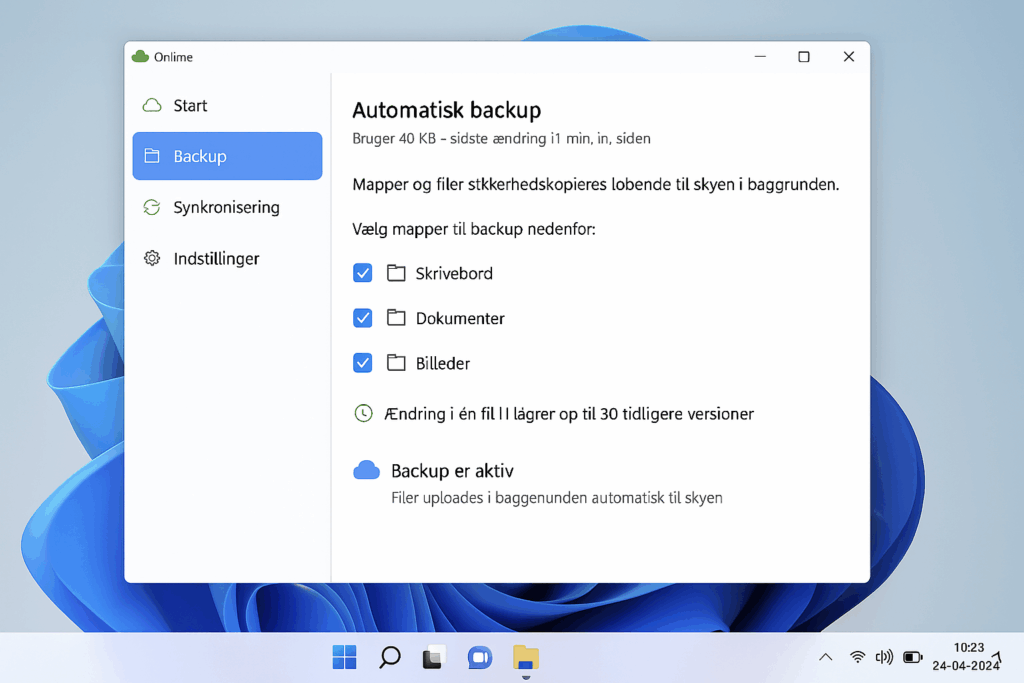Switch to the Start section
The image size is (1024, 683).
(190, 105)
